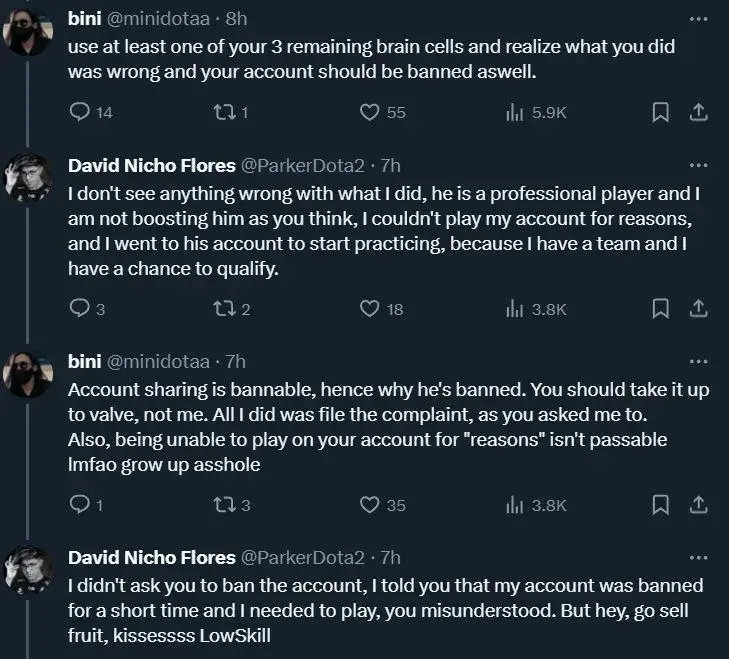Viewport: 729px width, 659px height.
Task: Open David Nicho Flores profile name link
Action: pos(151,164)
